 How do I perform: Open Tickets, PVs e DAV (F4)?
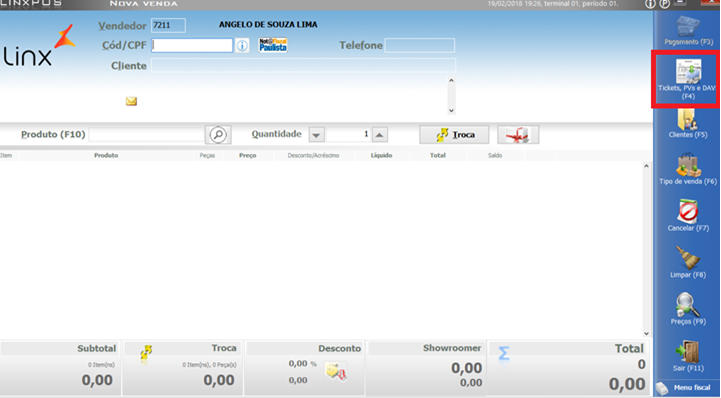coord(687,79)
